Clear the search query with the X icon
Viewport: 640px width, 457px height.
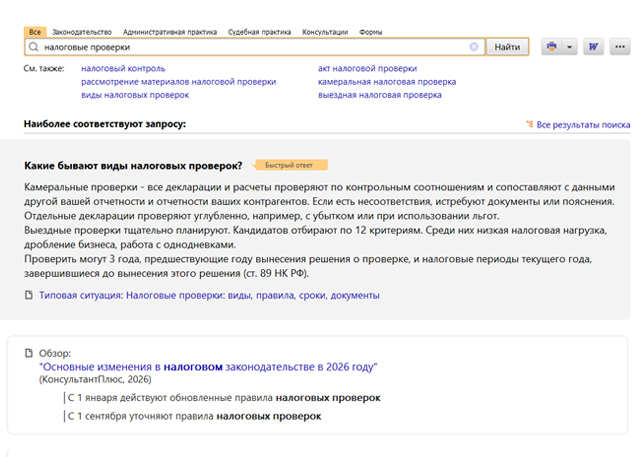click(474, 47)
